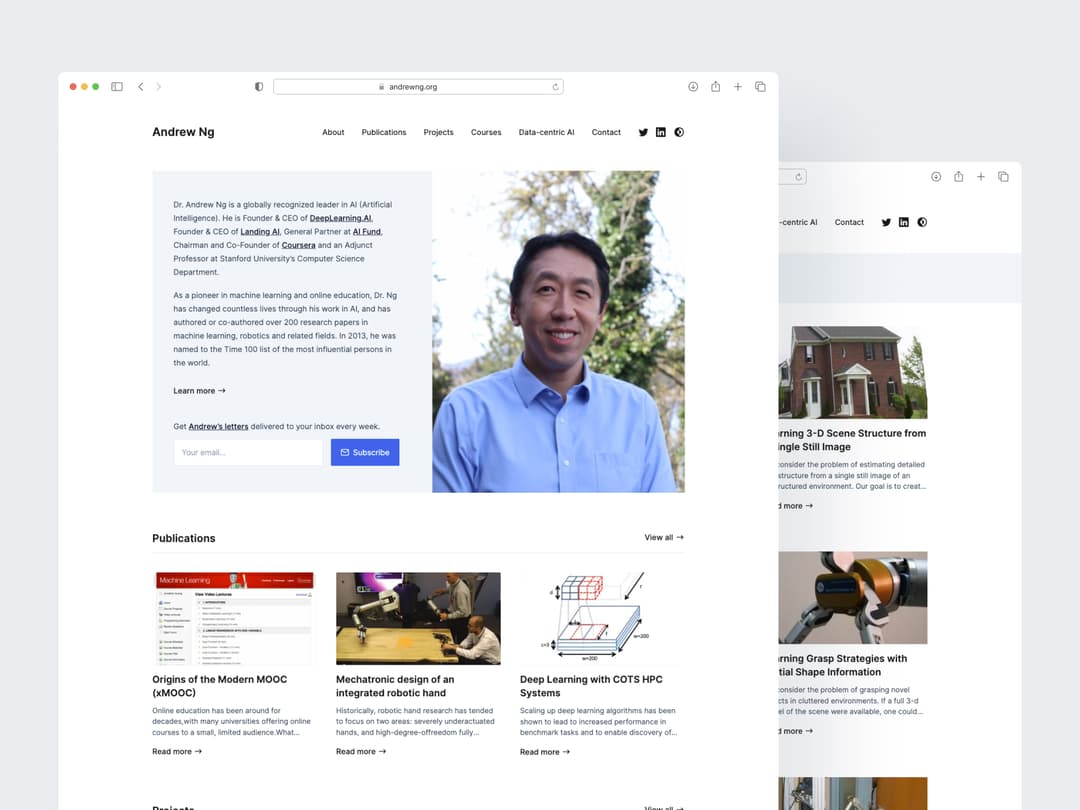The height and width of the screenshot is (810, 1080).
Task: Open the Data-centric AI navigation item
Action: tap(546, 131)
